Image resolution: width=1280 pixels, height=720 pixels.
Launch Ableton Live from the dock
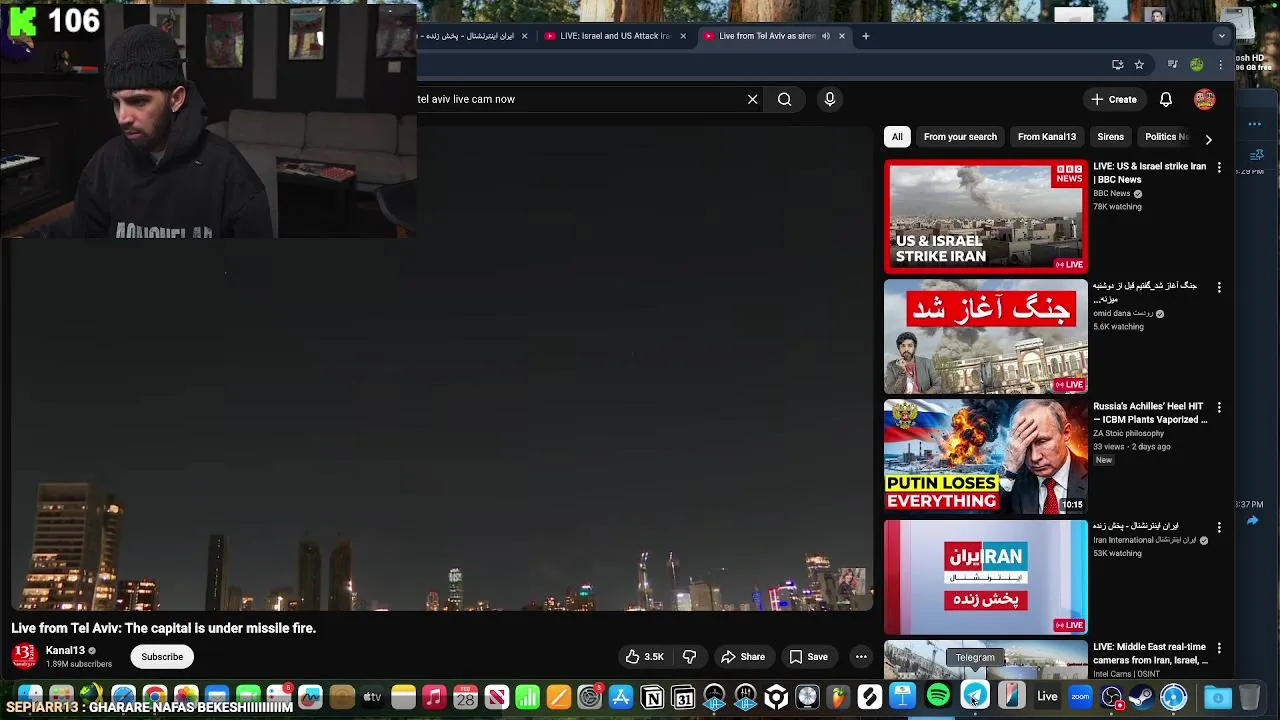pos(1047,697)
